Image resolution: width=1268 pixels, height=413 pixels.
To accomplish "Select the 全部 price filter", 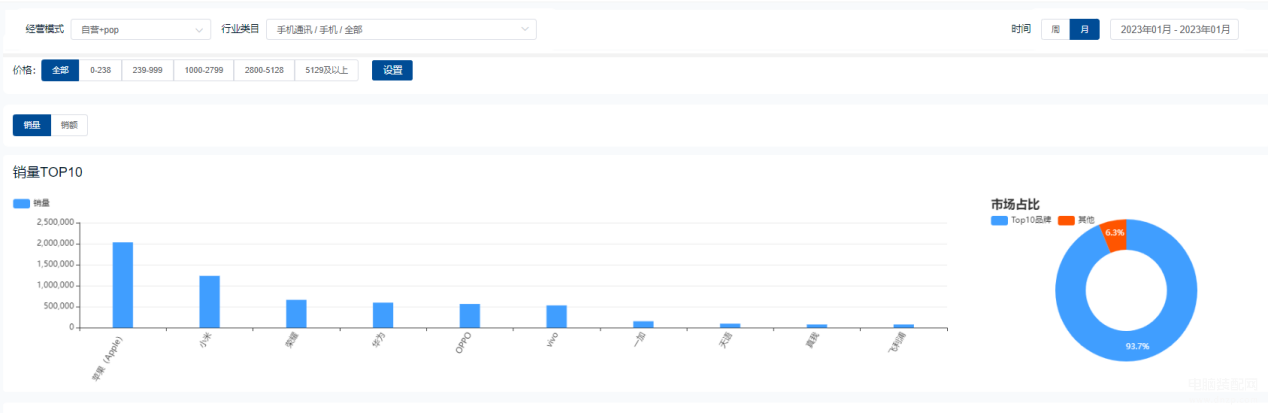I will (60, 70).
